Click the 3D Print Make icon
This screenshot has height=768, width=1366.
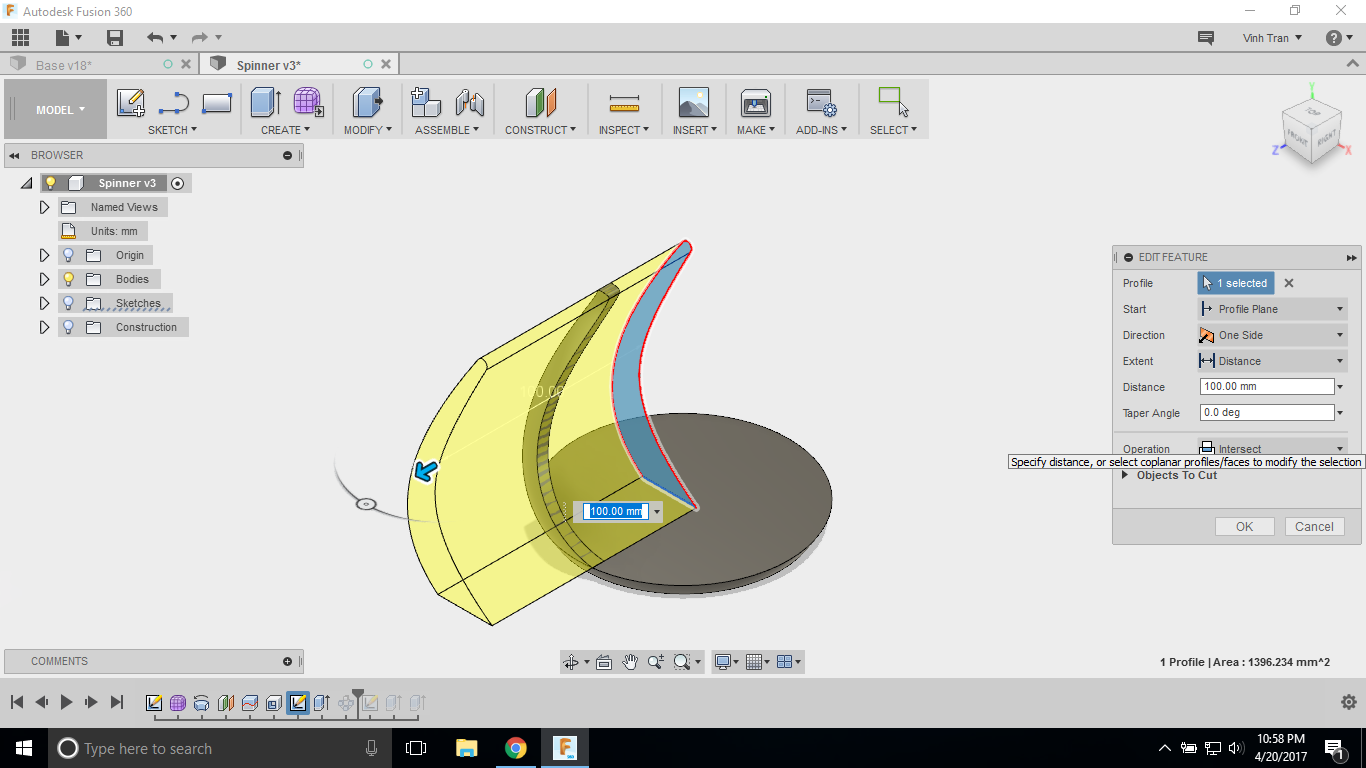(755, 103)
